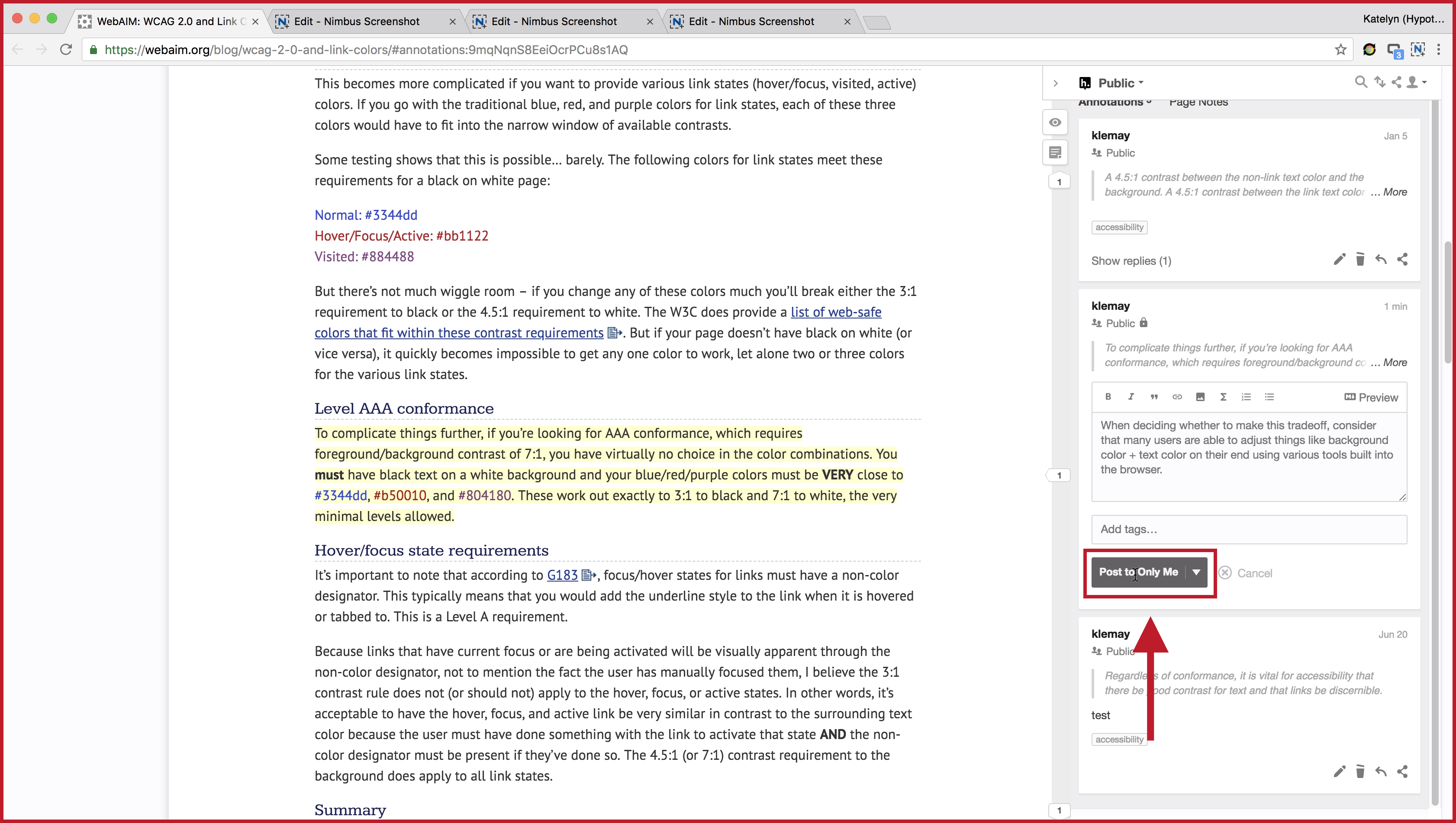Apply italic formatting in annotation editor

[1131, 397]
